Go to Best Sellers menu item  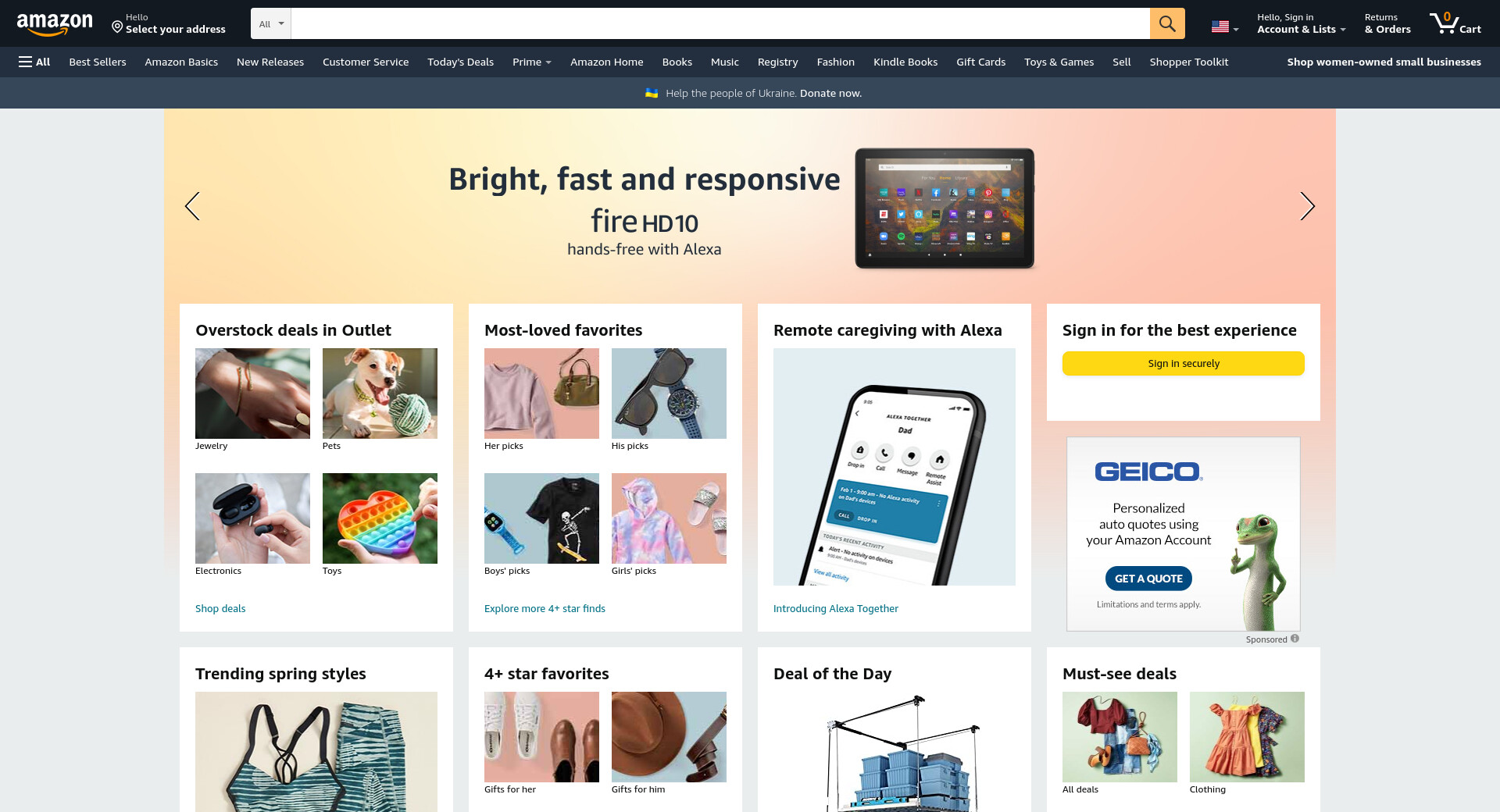98,62
